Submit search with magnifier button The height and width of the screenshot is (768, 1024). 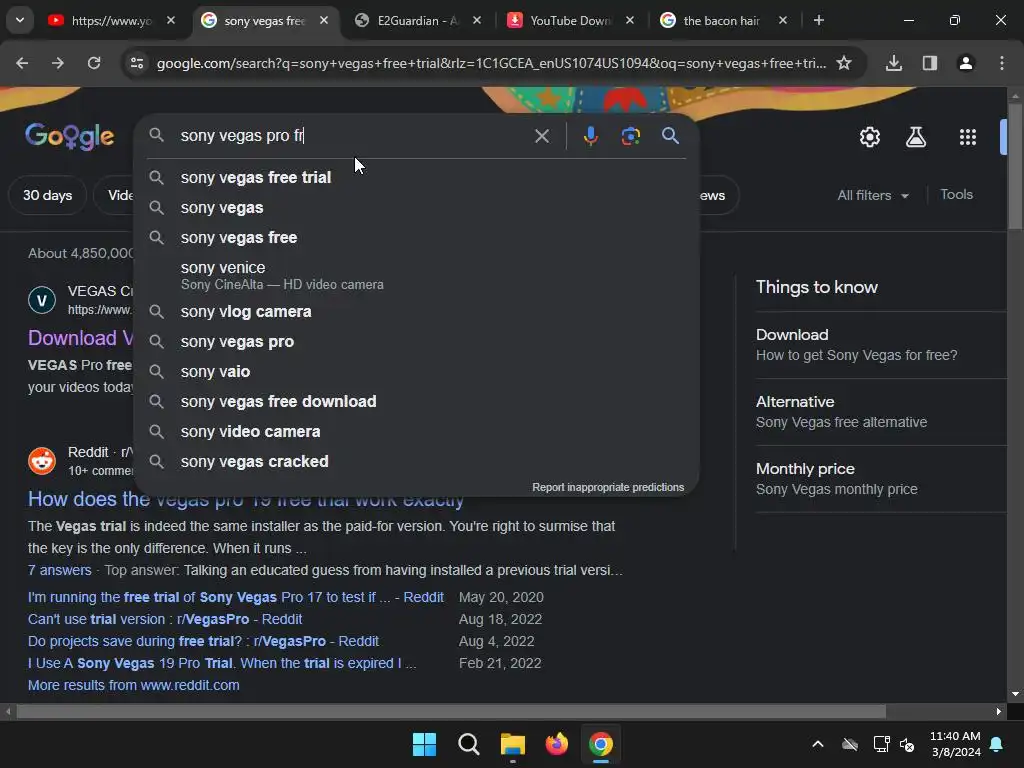point(670,136)
